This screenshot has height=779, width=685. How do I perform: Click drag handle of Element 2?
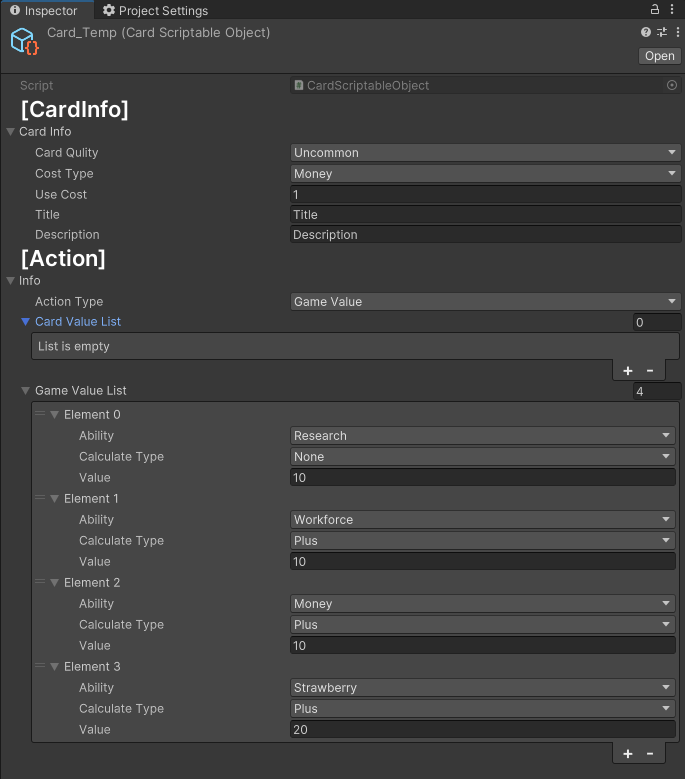point(40,582)
